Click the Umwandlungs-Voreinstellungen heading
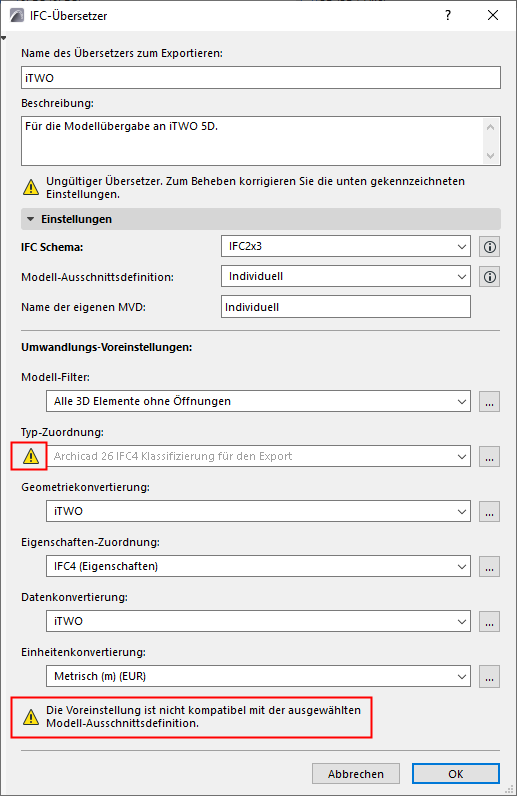Image resolution: width=517 pixels, height=796 pixels. [107, 347]
